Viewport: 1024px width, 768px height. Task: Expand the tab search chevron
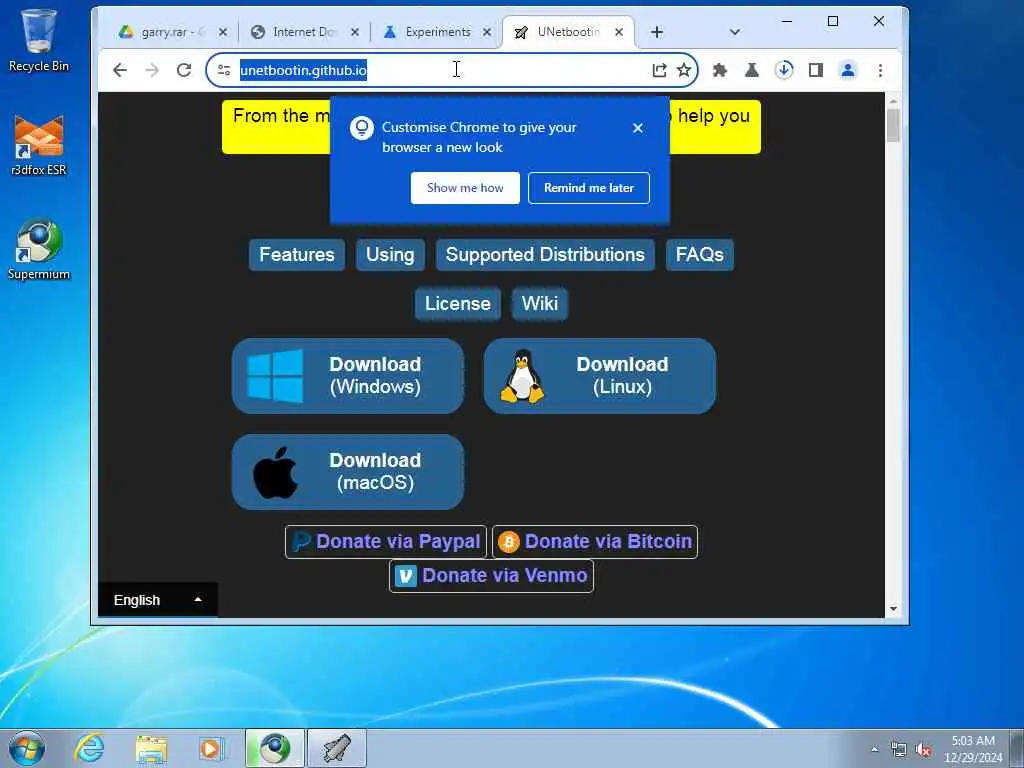pos(735,32)
